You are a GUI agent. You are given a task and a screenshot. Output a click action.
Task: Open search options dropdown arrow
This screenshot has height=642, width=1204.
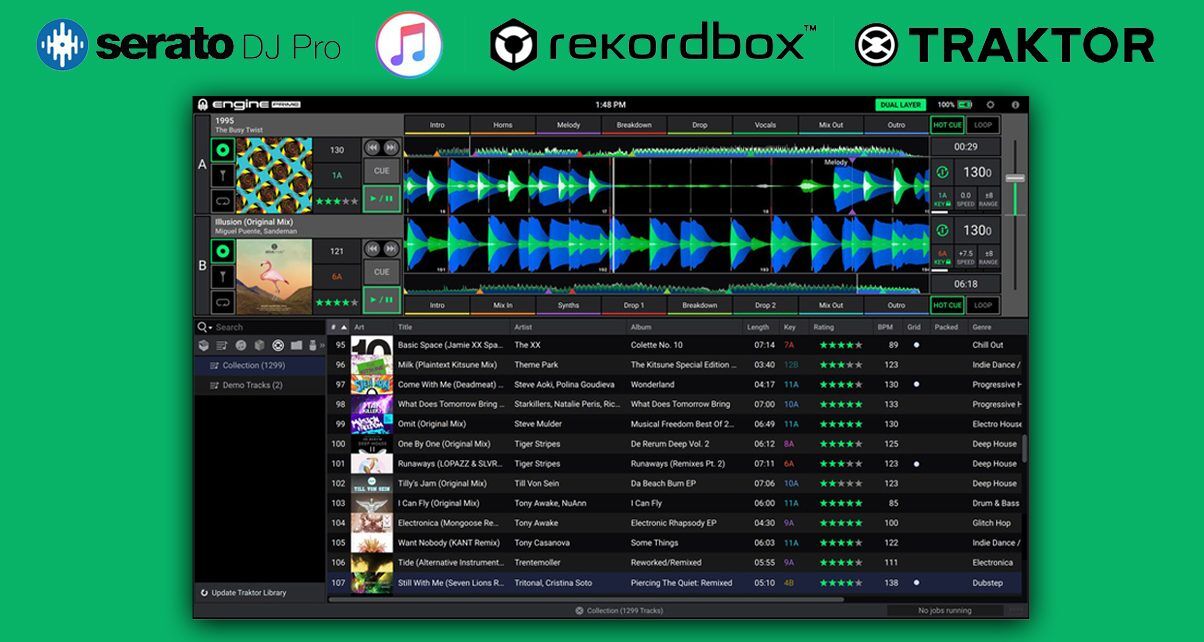210,327
